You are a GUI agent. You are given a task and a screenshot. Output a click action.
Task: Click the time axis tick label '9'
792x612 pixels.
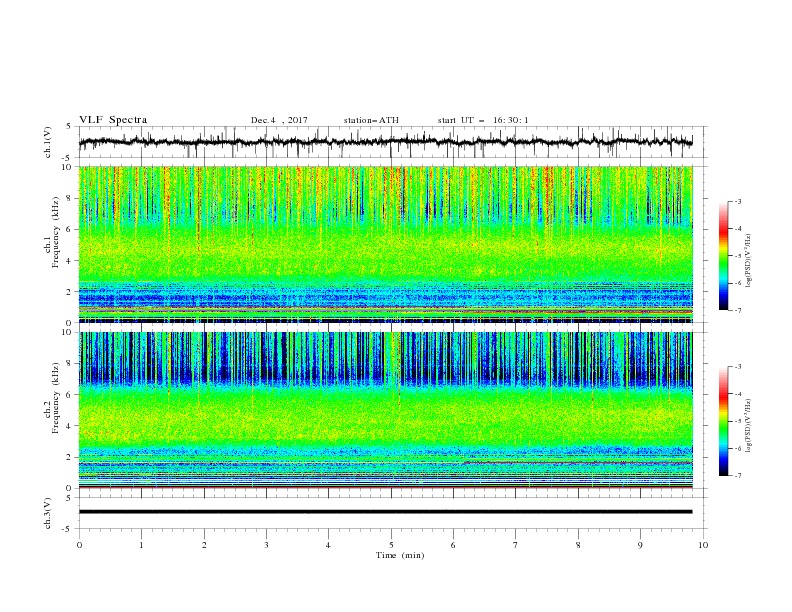point(640,545)
